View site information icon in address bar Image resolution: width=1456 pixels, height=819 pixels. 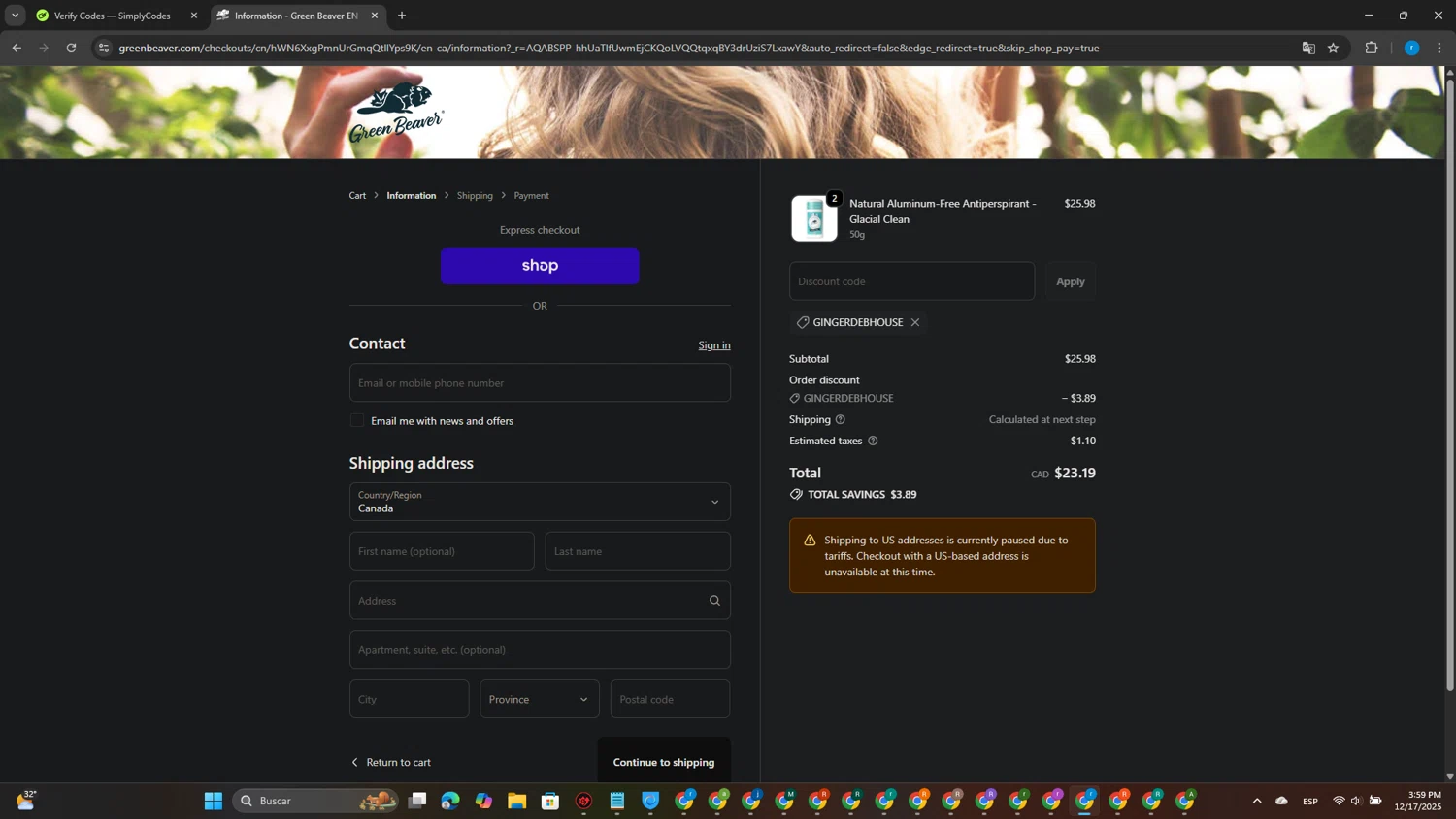[x=104, y=48]
